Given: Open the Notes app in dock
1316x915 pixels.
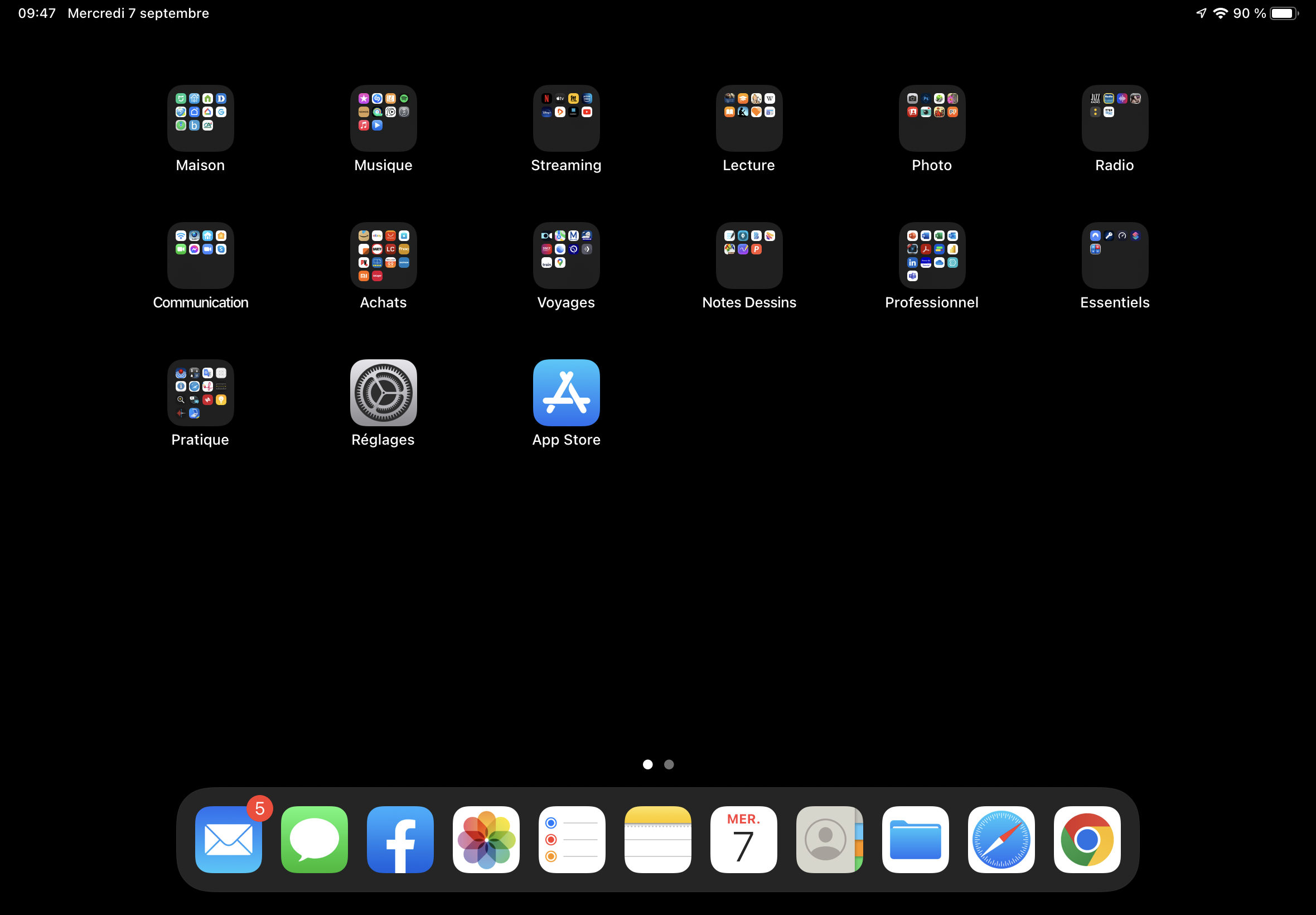Looking at the screenshot, I should click(x=657, y=839).
